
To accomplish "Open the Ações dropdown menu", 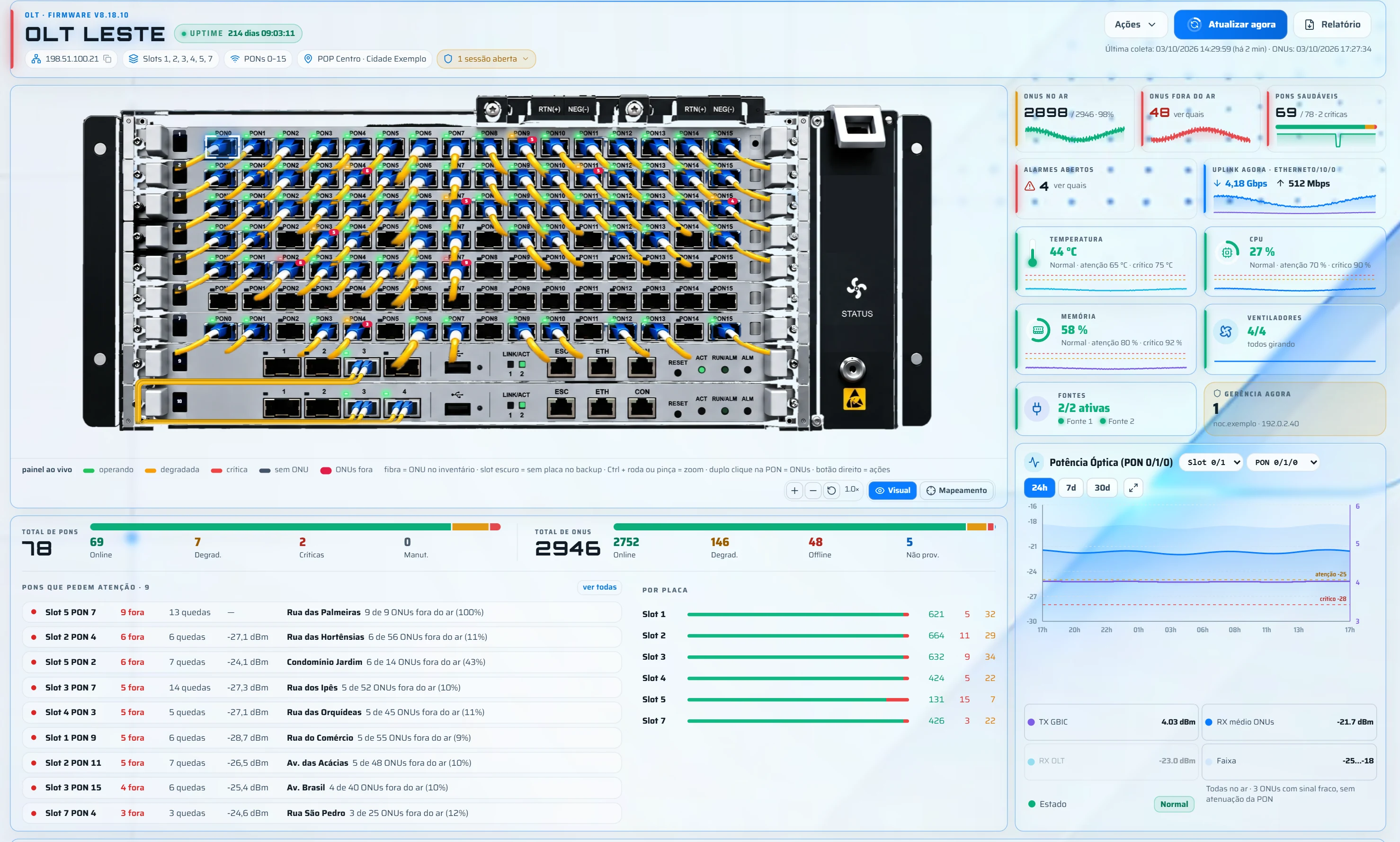I will coord(1135,25).
